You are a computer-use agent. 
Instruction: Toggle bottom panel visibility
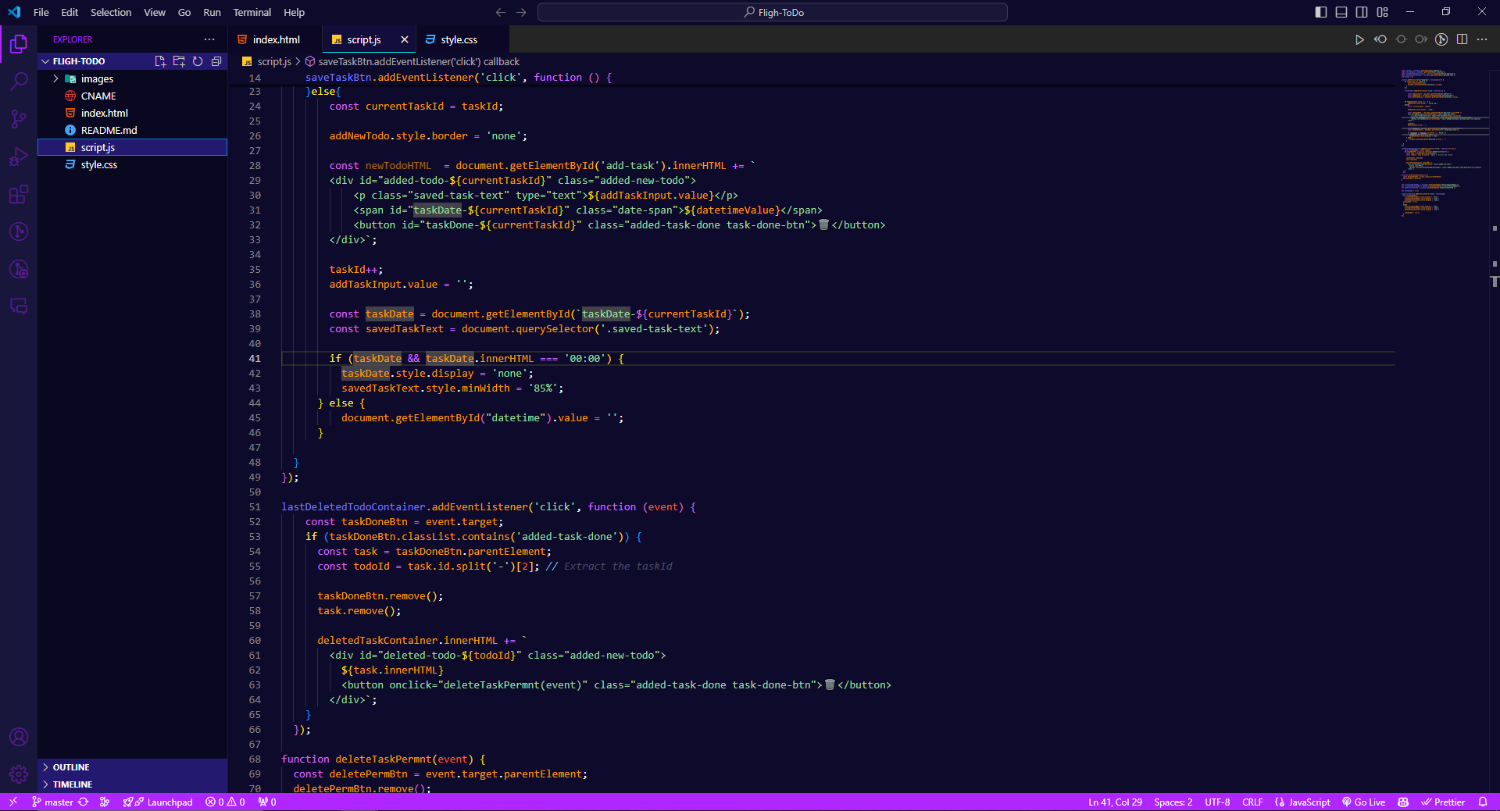[1341, 12]
